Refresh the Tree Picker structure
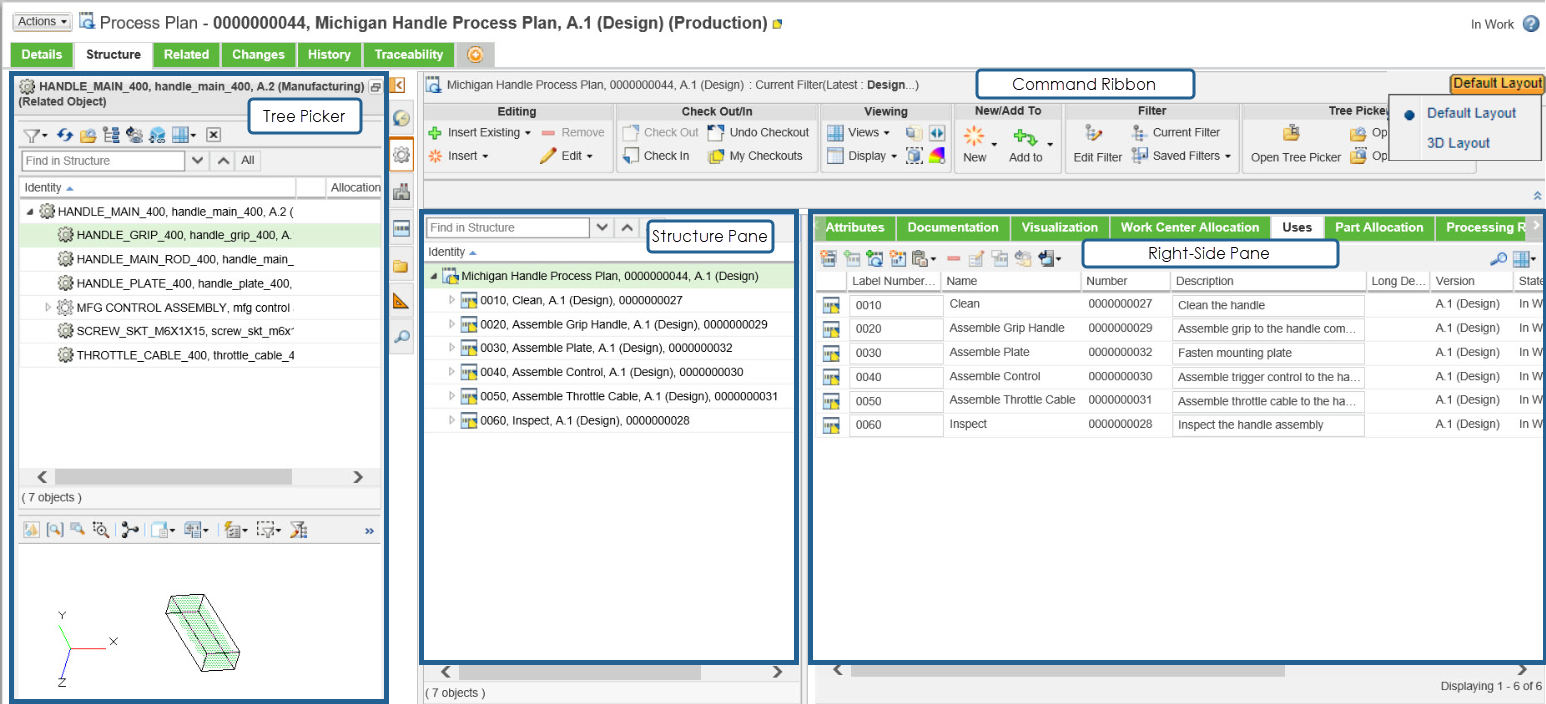The image size is (1546, 704). click(x=64, y=135)
